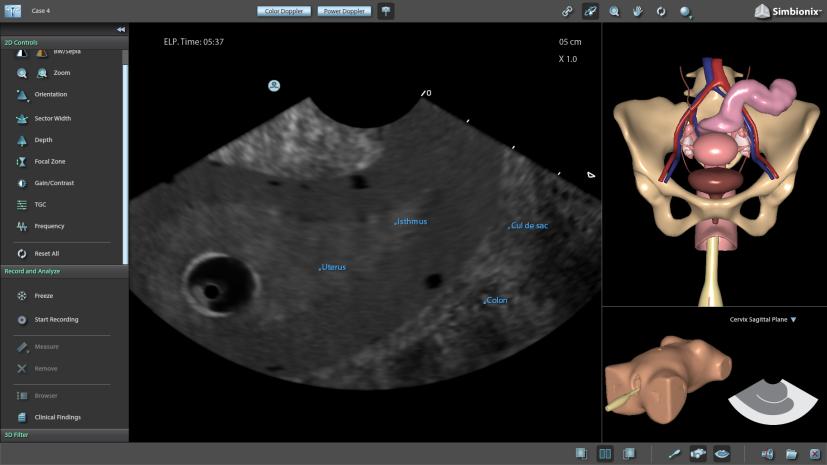This screenshot has height=465, width=827.
Task: Adjust Gain/Contrast setting
Action: [54, 183]
